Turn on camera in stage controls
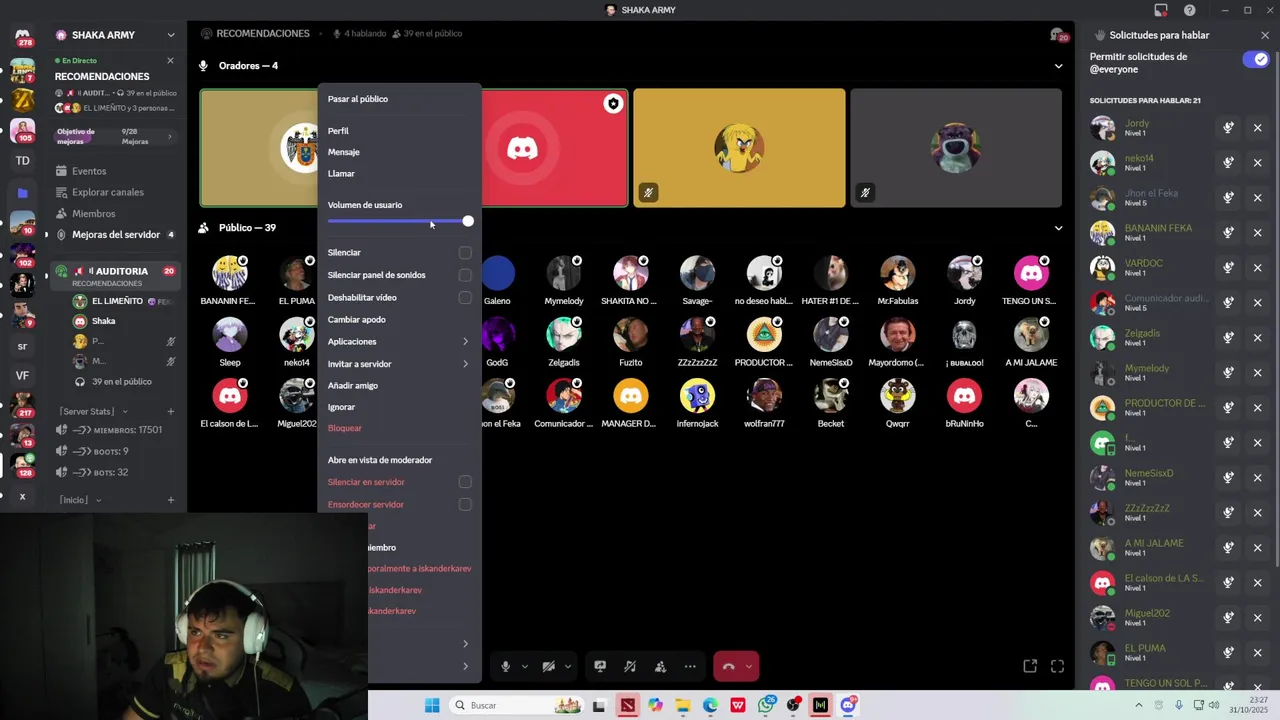The width and height of the screenshot is (1280, 720). [548, 666]
